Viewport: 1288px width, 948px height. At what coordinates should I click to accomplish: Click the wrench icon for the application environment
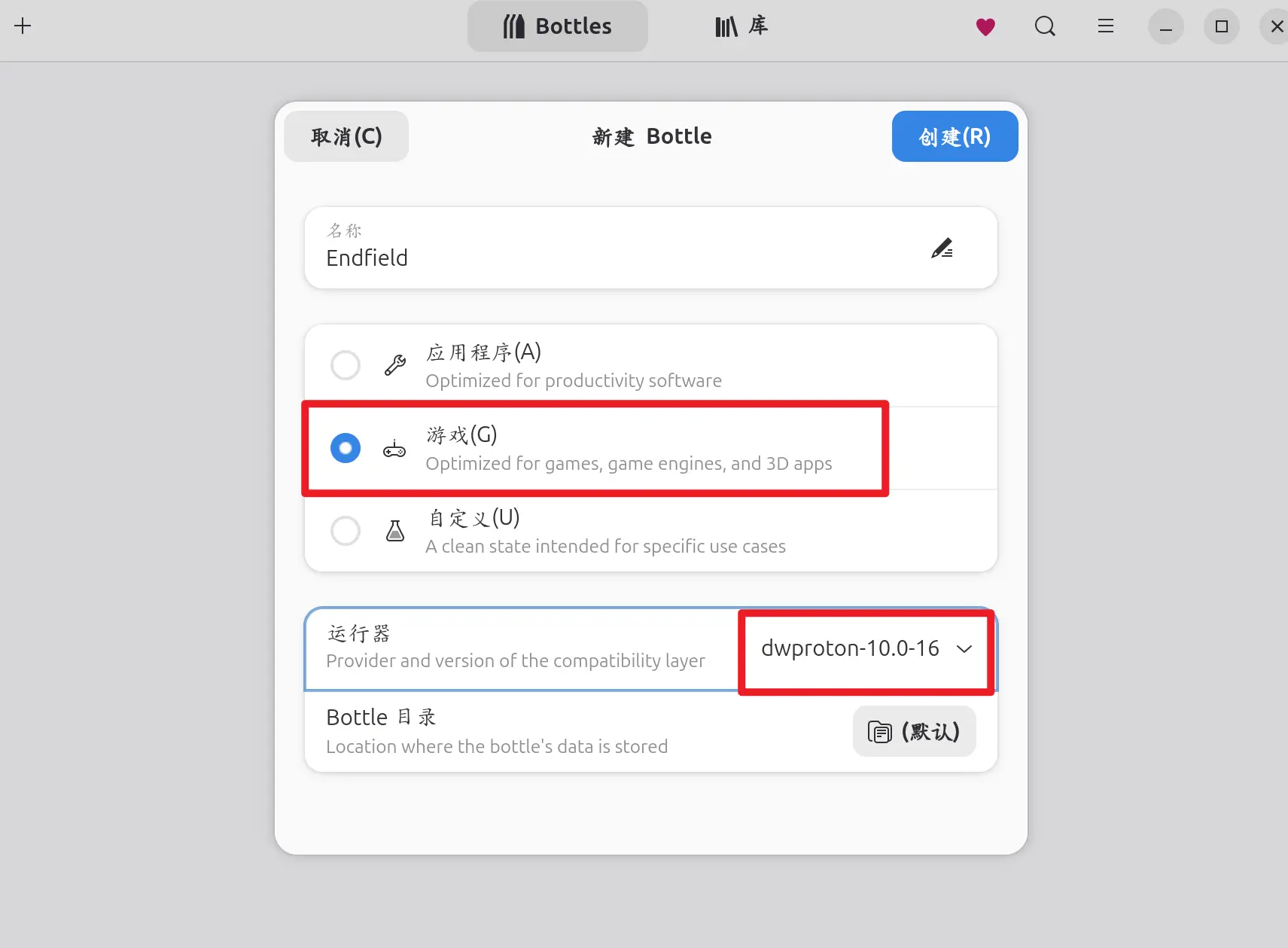pyautogui.click(x=395, y=365)
